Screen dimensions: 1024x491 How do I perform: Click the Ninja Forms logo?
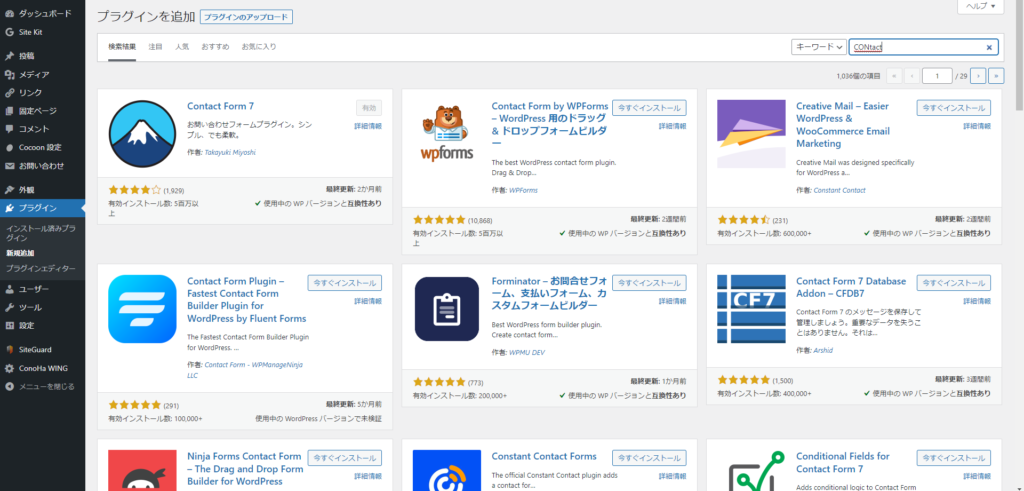click(142, 470)
